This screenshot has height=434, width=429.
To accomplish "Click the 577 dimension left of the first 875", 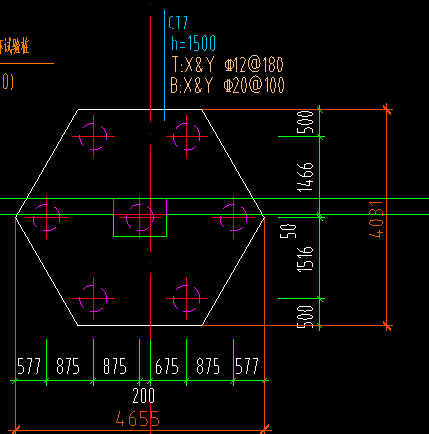I will click(29, 366).
